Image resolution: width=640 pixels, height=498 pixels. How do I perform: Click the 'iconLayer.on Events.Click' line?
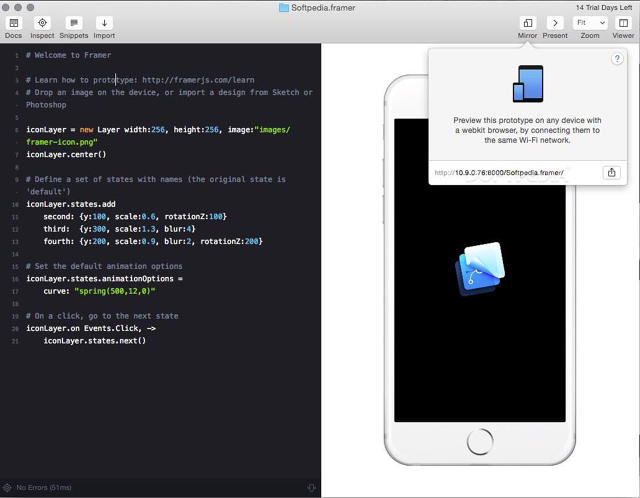coord(91,328)
